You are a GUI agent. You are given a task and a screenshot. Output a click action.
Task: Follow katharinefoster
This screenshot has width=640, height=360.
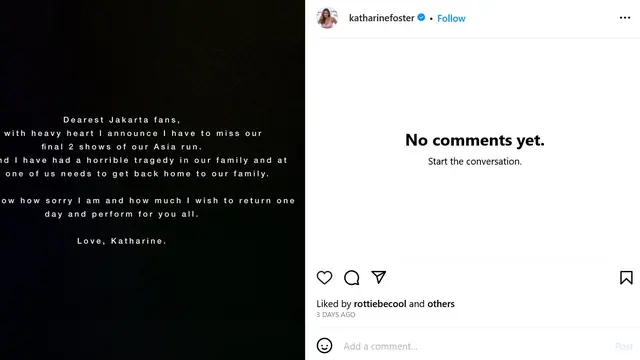point(451,18)
